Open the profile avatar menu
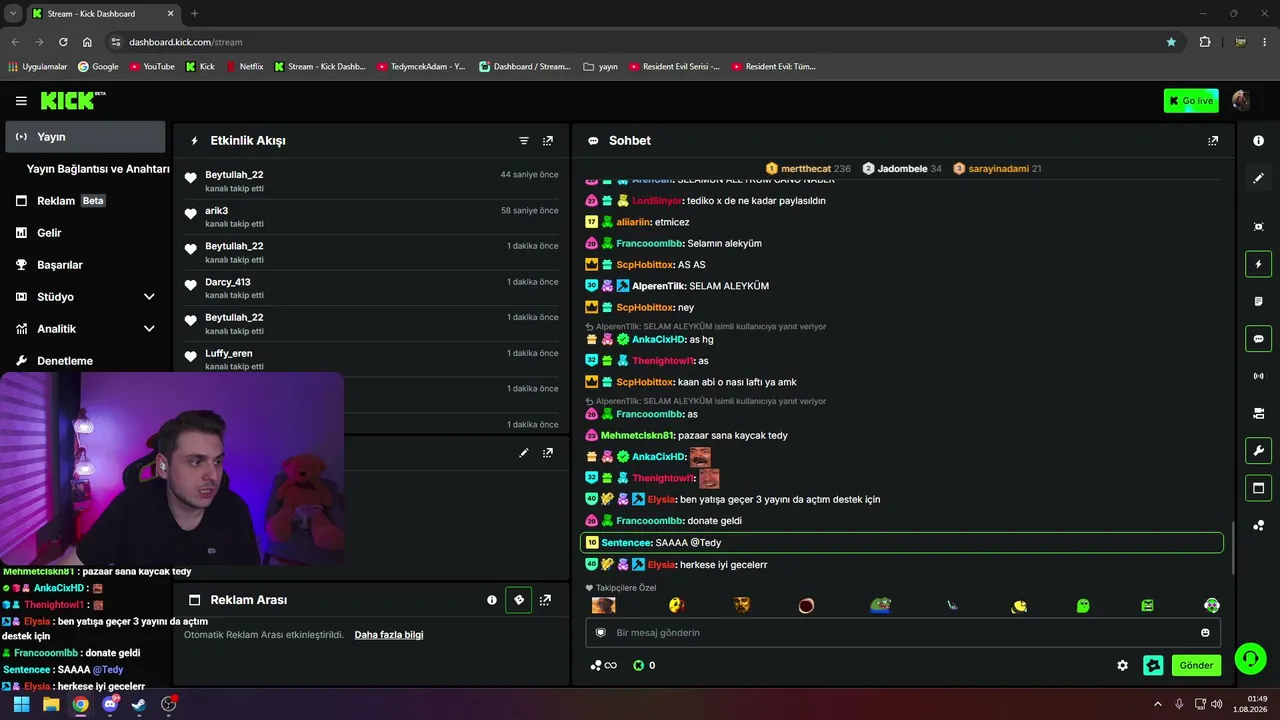Screen dimensions: 1280x720 pyautogui.click(x=1241, y=100)
